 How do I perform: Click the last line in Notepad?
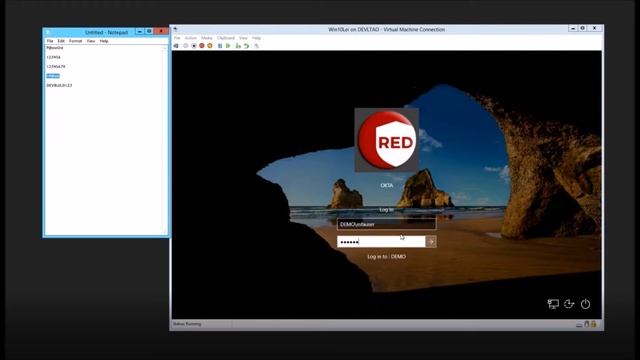(x=59, y=85)
